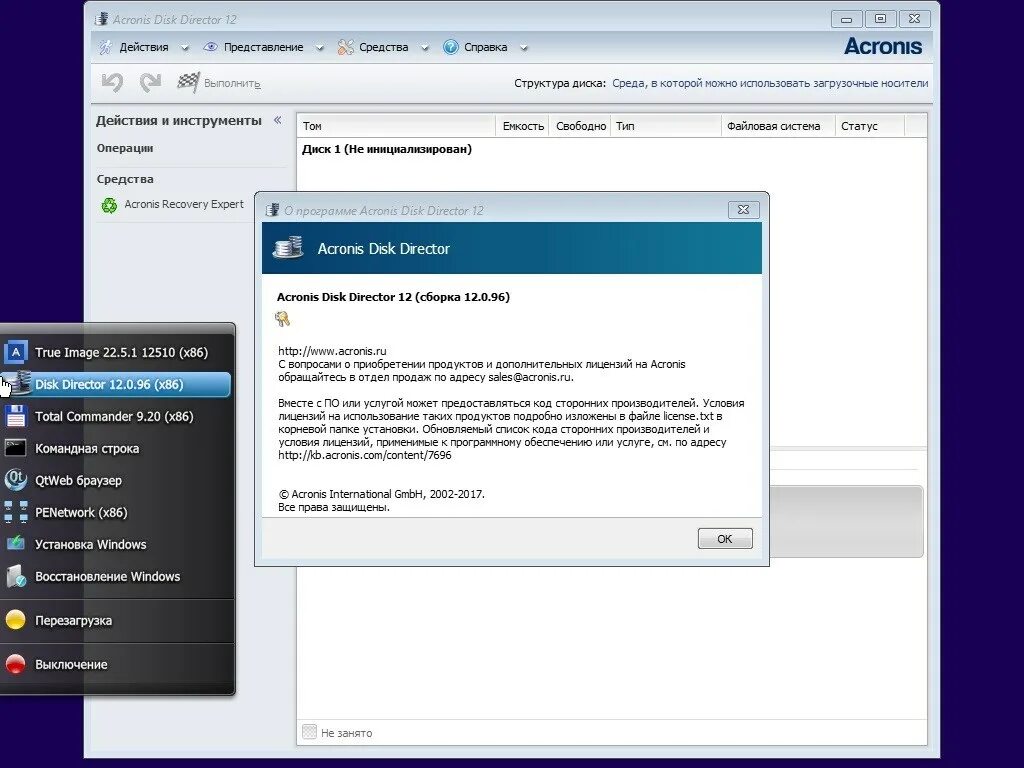Image resolution: width=1024 pixels, height=768 pixels.
Task: Click the disk stack icon in dialog banner
Action: (x=288, y=248)
